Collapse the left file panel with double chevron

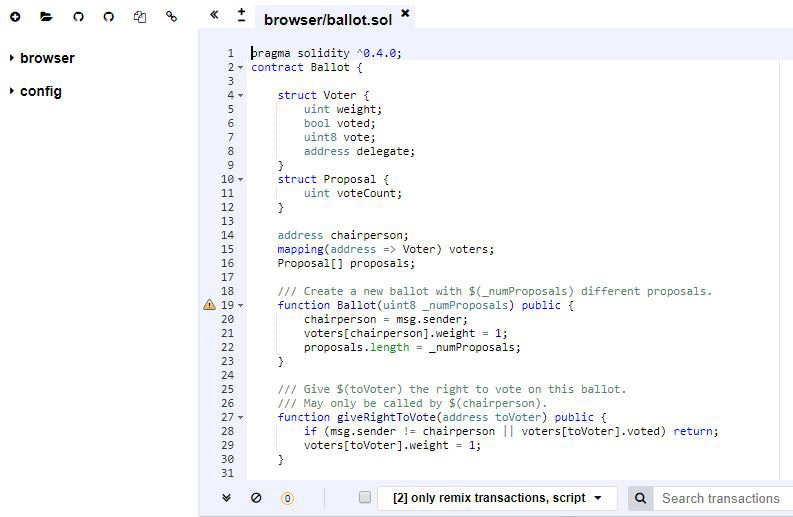pos(214,15)
